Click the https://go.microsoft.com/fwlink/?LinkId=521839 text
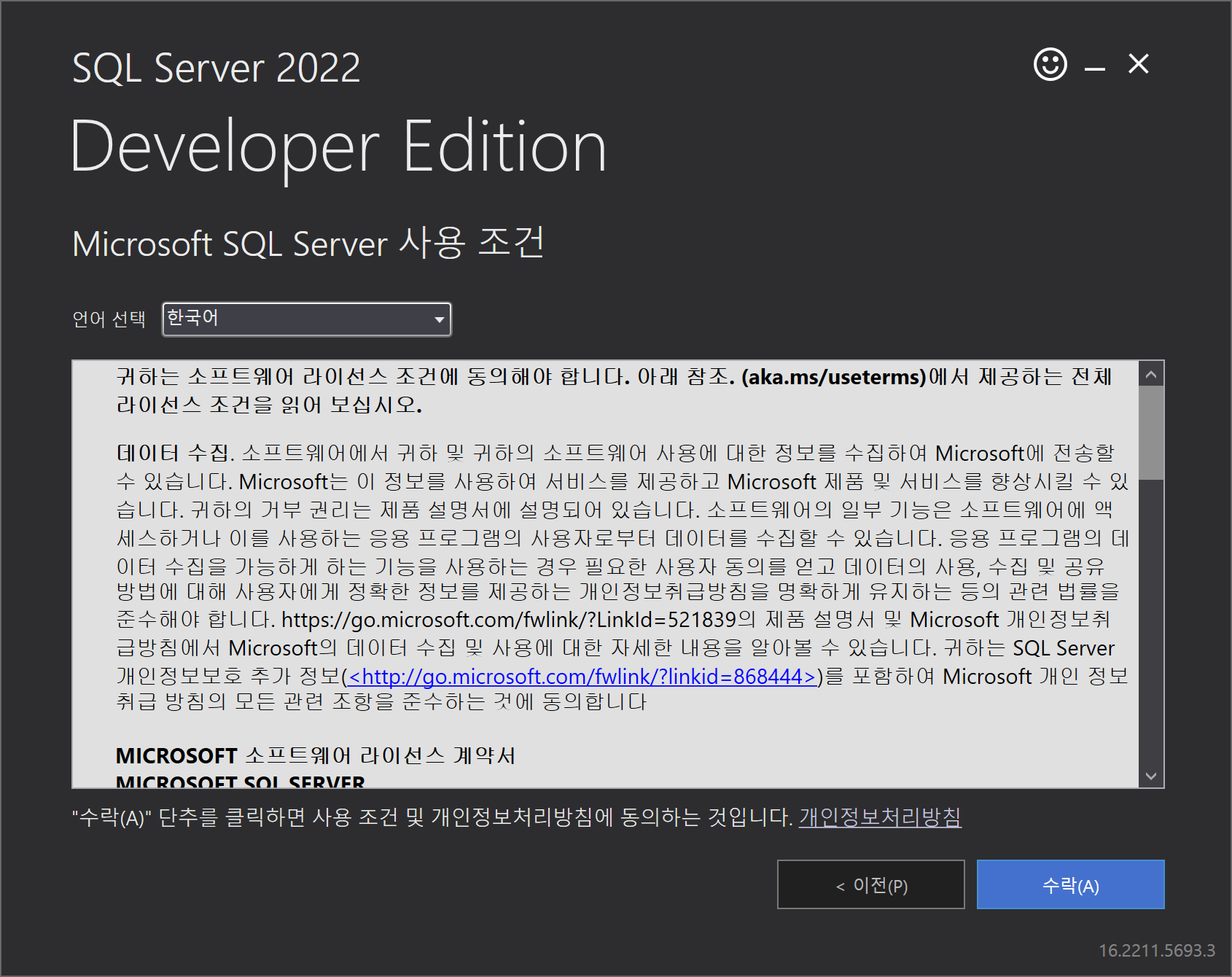 [509, 620]
